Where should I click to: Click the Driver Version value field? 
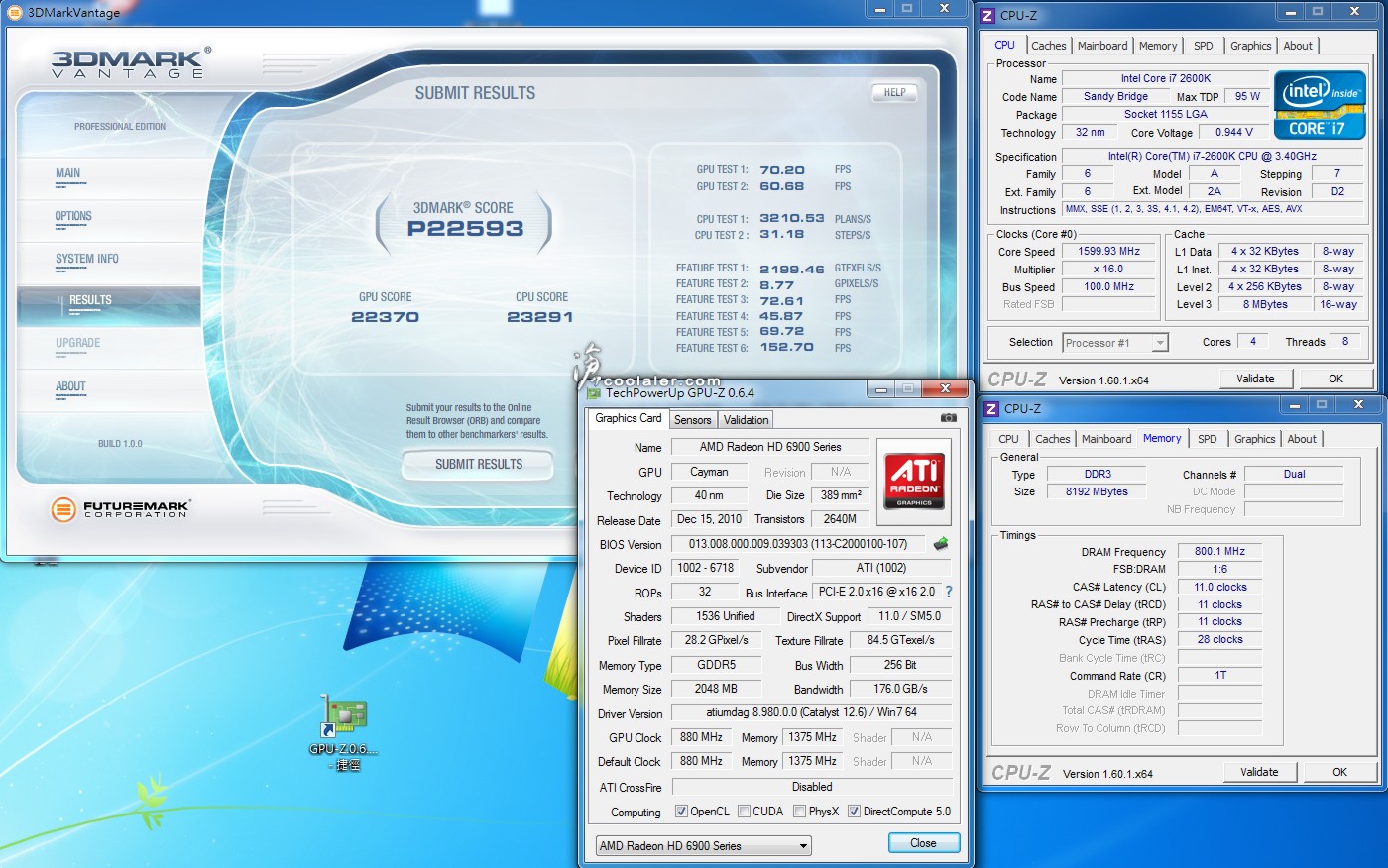coord(811,712)
